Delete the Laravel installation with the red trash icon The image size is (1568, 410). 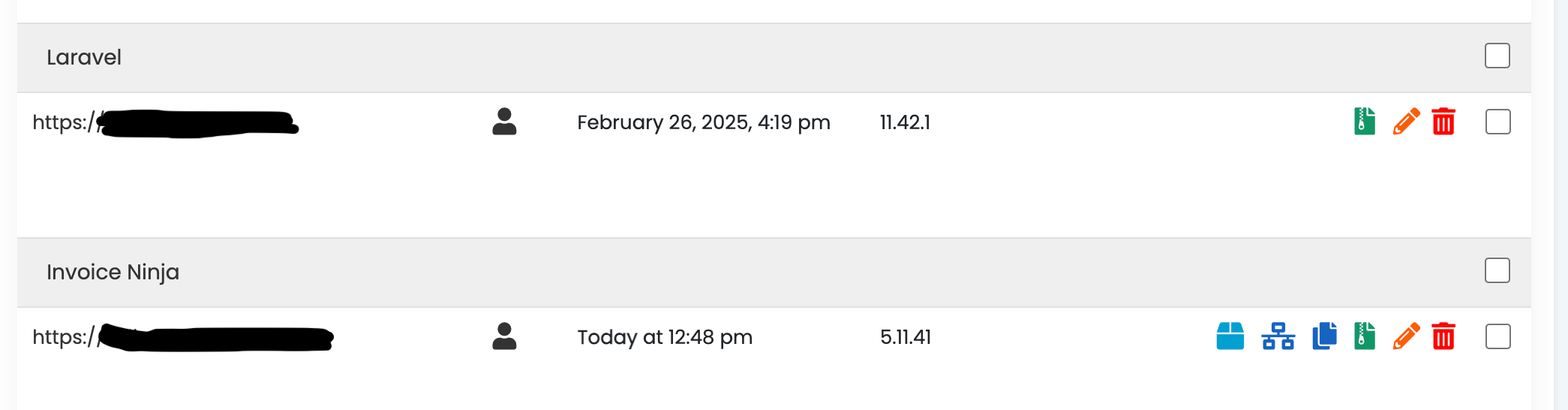click(1443, 122)
